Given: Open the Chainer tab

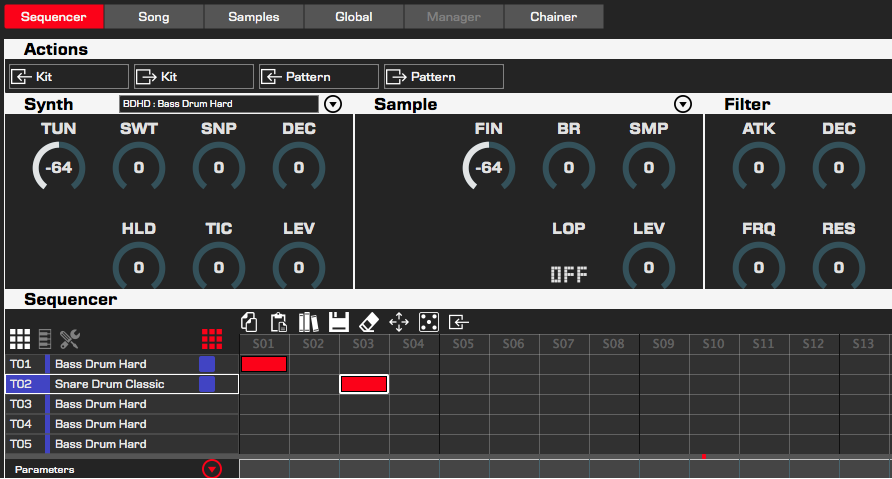Looking at the screenshot, I should 554,17.
